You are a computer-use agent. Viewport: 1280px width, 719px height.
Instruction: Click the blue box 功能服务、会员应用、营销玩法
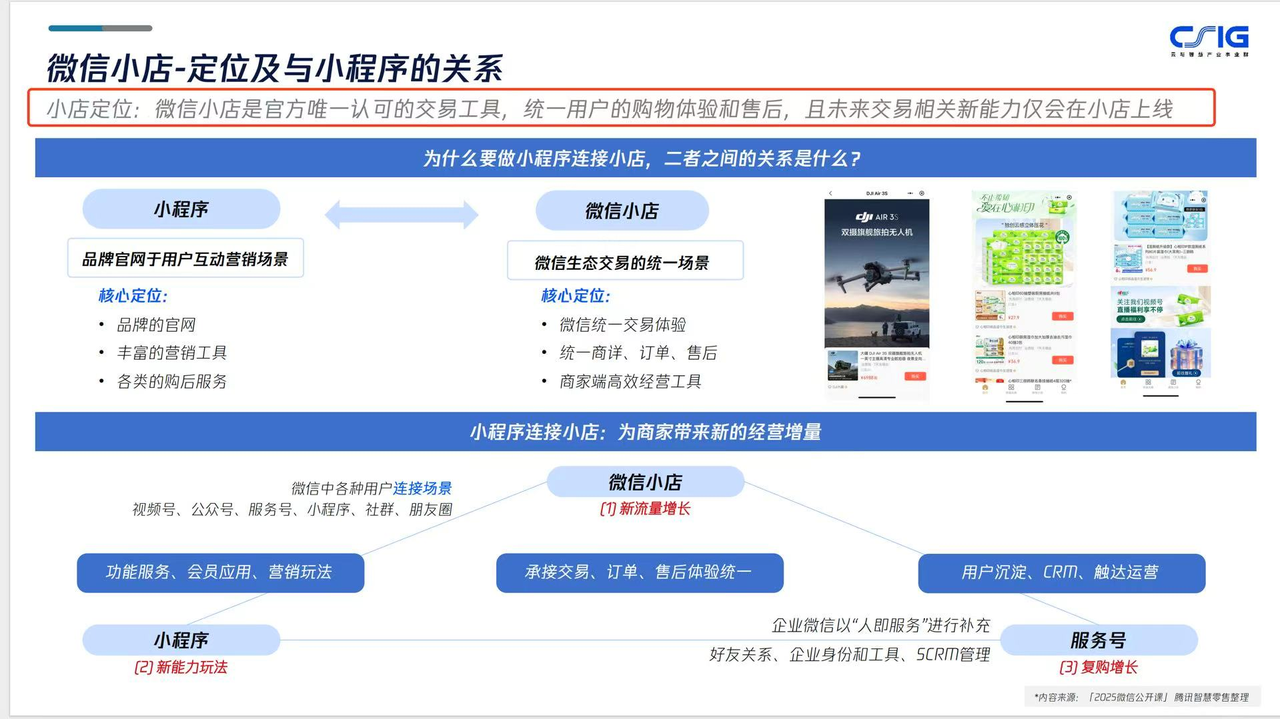220,573
